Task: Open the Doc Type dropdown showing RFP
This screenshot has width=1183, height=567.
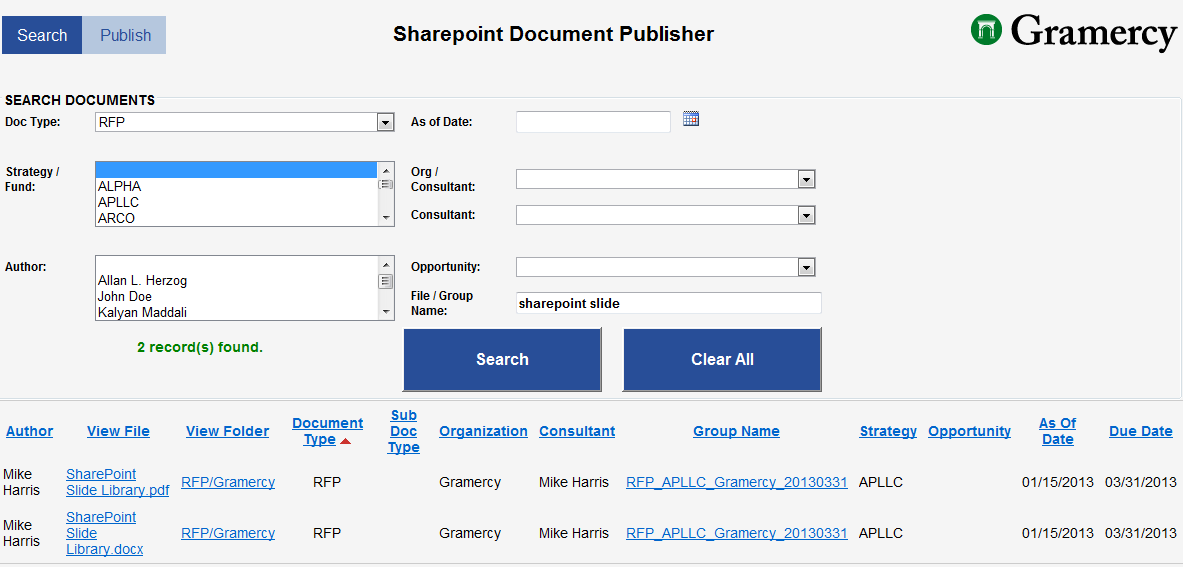Action: (x=244, y=122)
